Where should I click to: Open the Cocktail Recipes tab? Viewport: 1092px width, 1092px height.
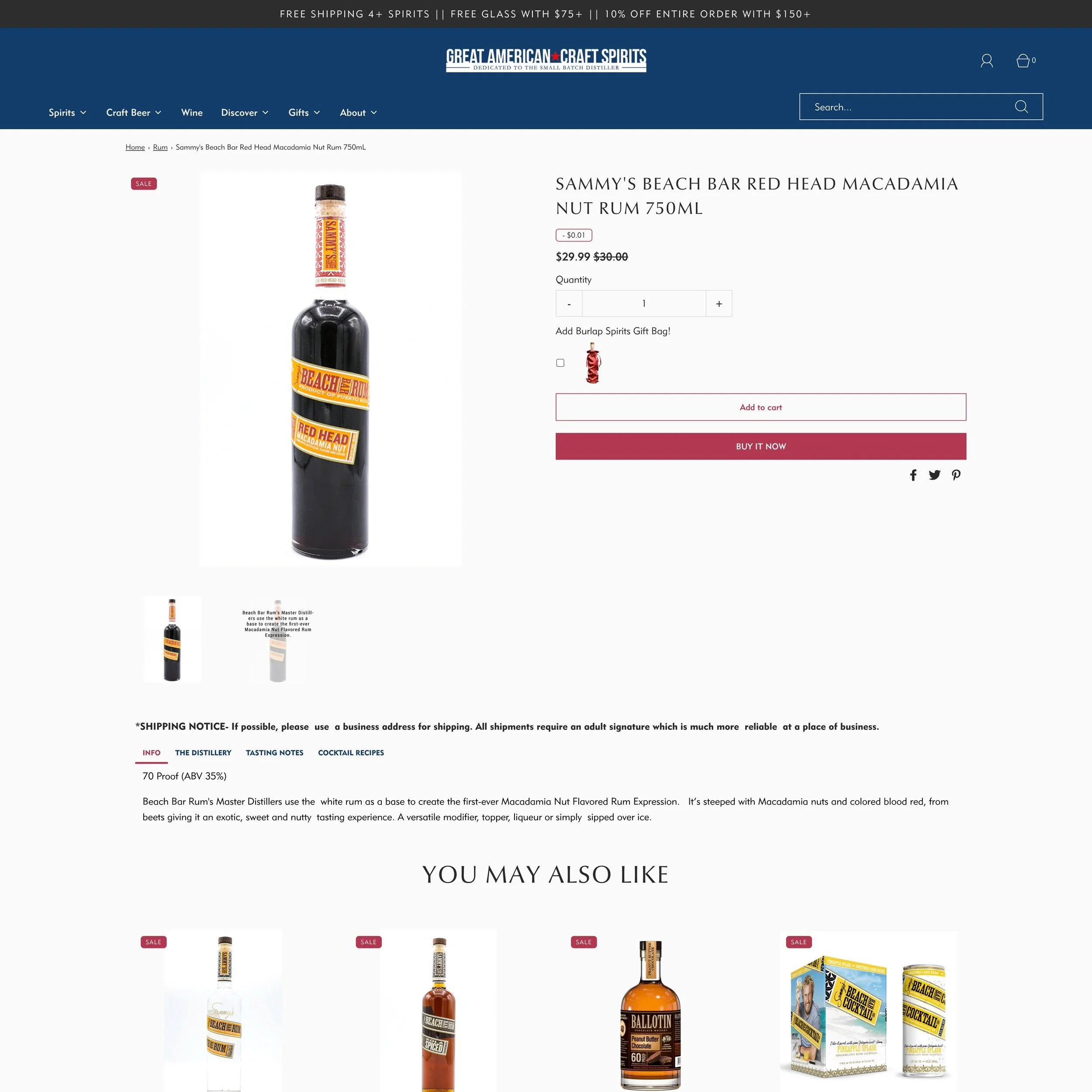(x=351, y=752)
